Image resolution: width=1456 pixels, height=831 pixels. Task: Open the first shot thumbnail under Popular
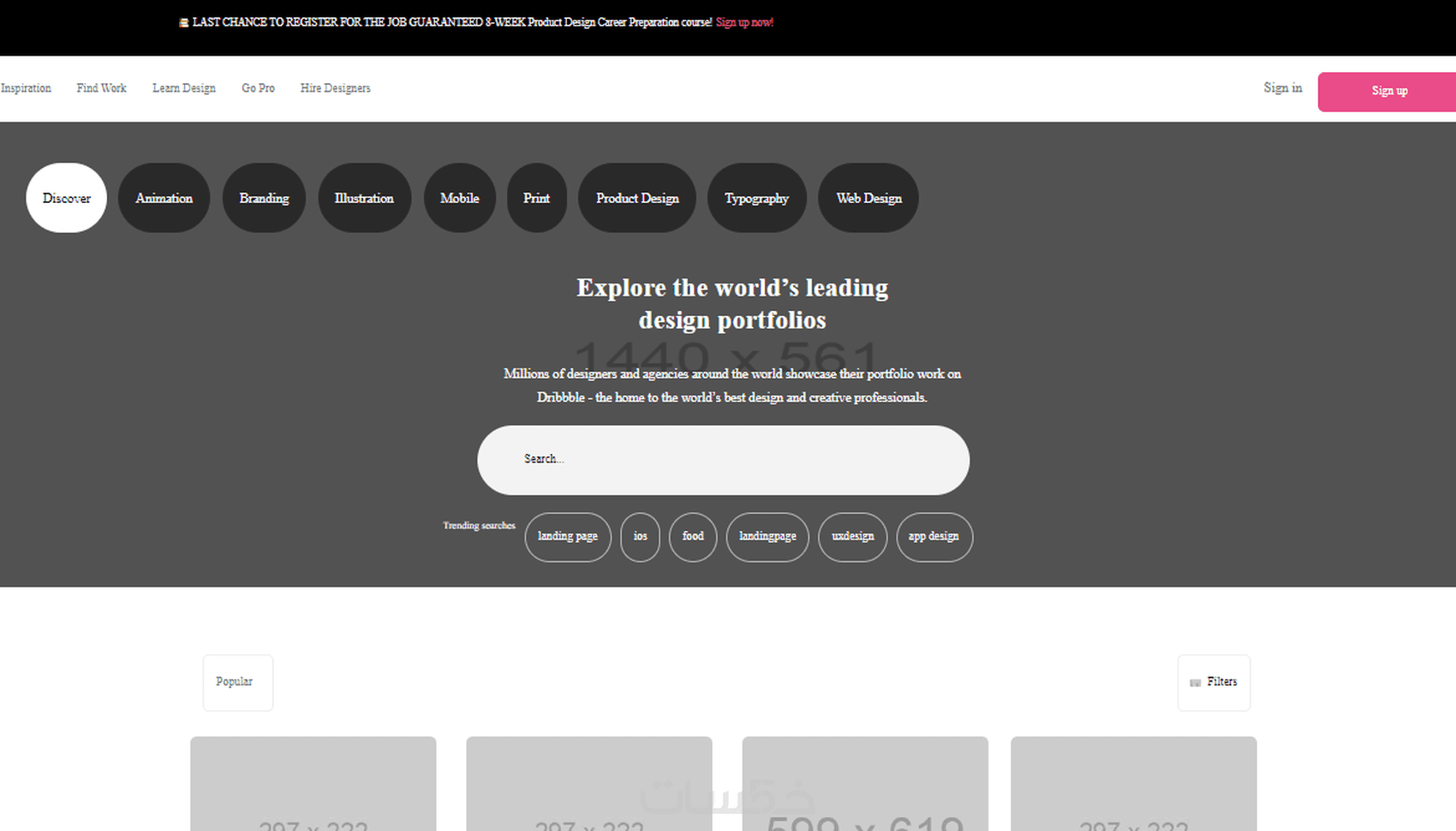point(313,784)
